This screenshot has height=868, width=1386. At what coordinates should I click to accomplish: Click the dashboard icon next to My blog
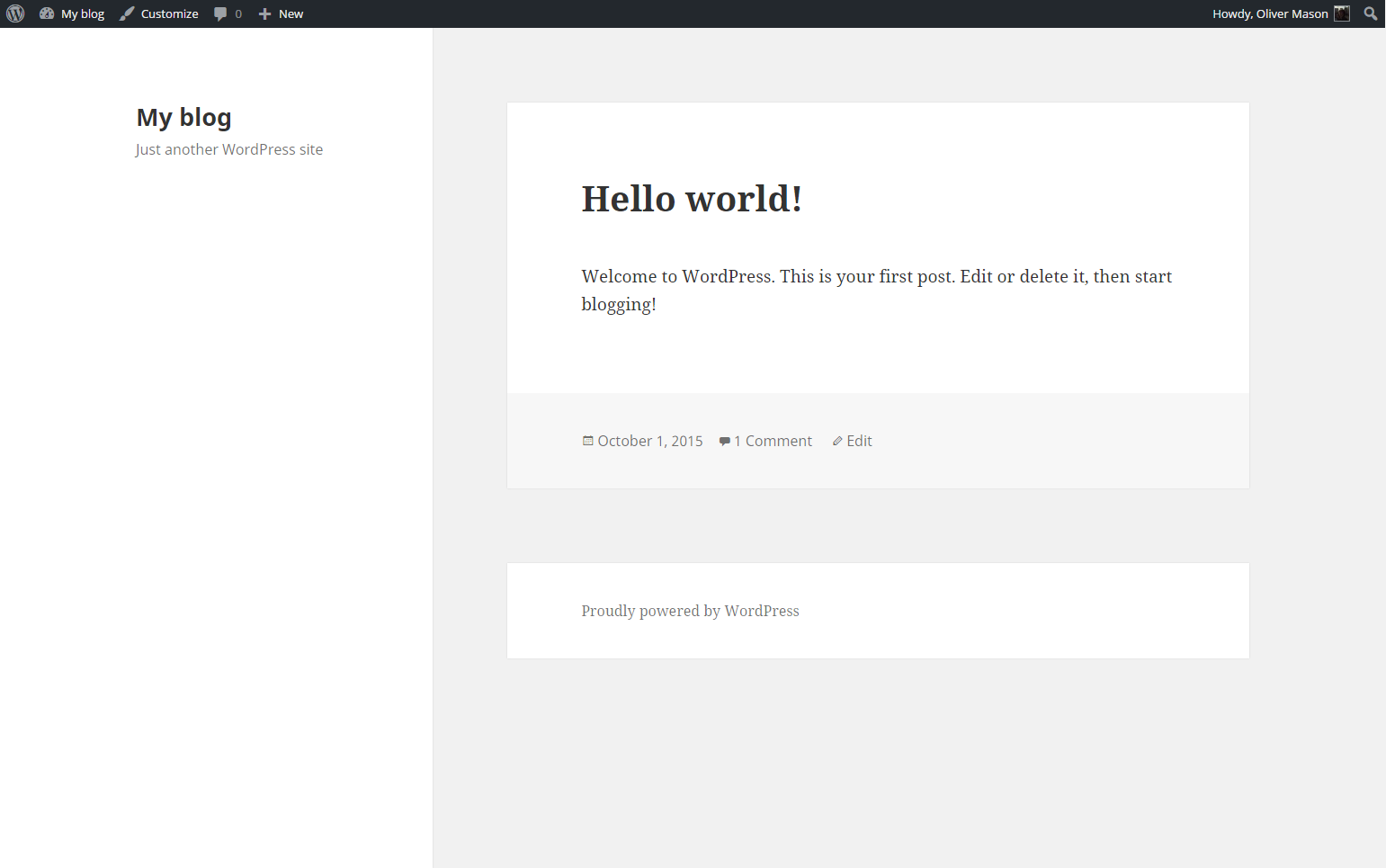click(x=47, y=13)
